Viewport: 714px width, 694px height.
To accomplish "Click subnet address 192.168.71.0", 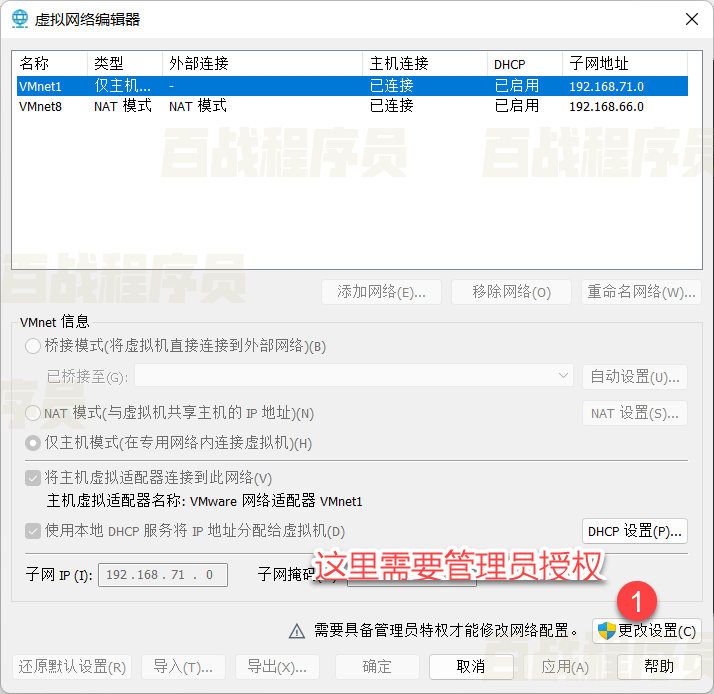I will pos(606,87).
